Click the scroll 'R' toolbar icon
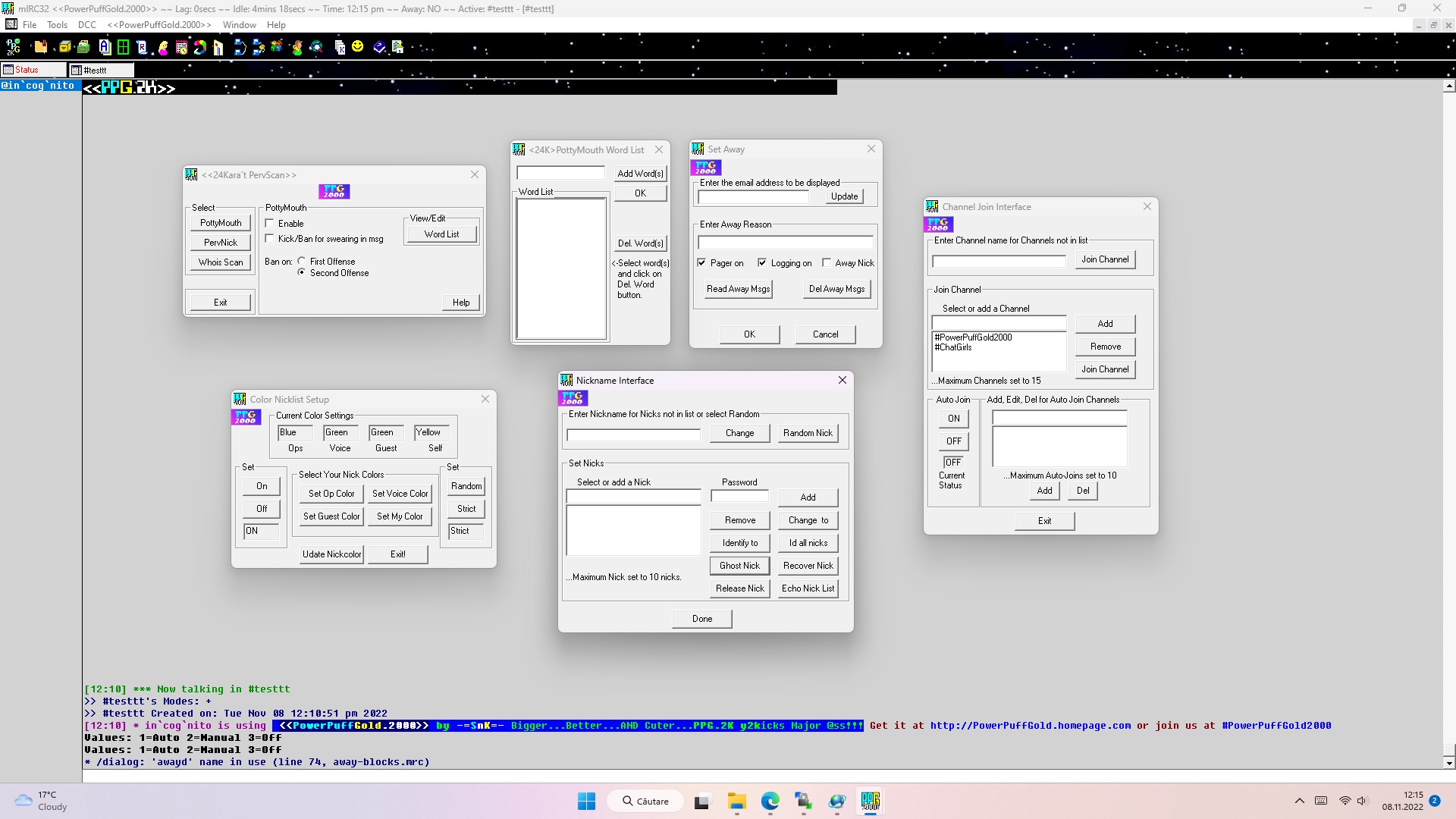The height and width of the screenshot is (819, 1456). pyautogui.click(x=142, y=47)
